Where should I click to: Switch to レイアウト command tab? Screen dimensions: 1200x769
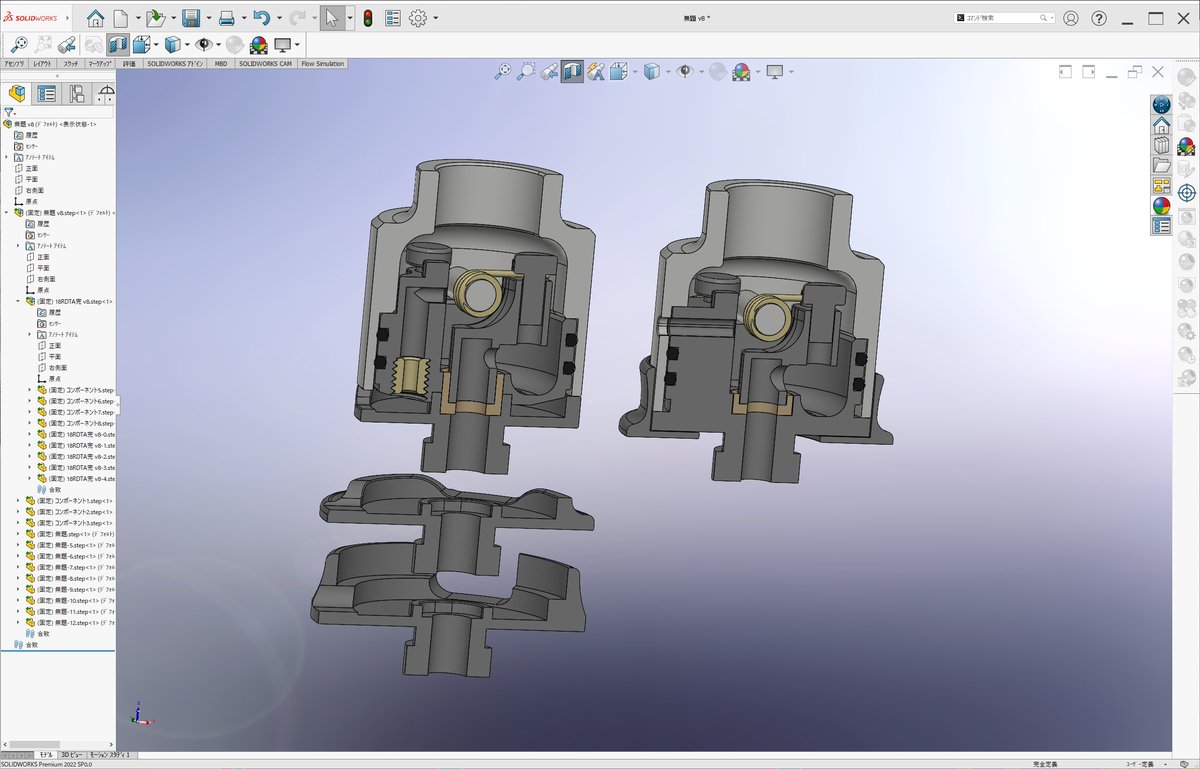(43, 63)
